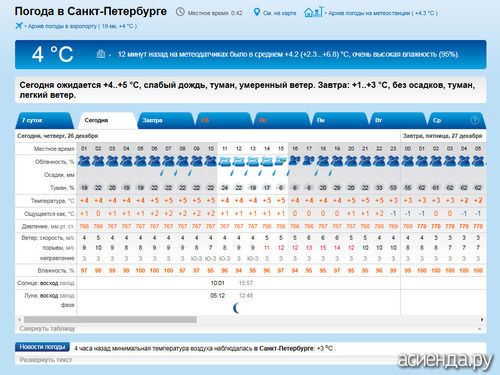Click the map pin location icon
This screenshot has height=375, width=500.
coord(256,12)
